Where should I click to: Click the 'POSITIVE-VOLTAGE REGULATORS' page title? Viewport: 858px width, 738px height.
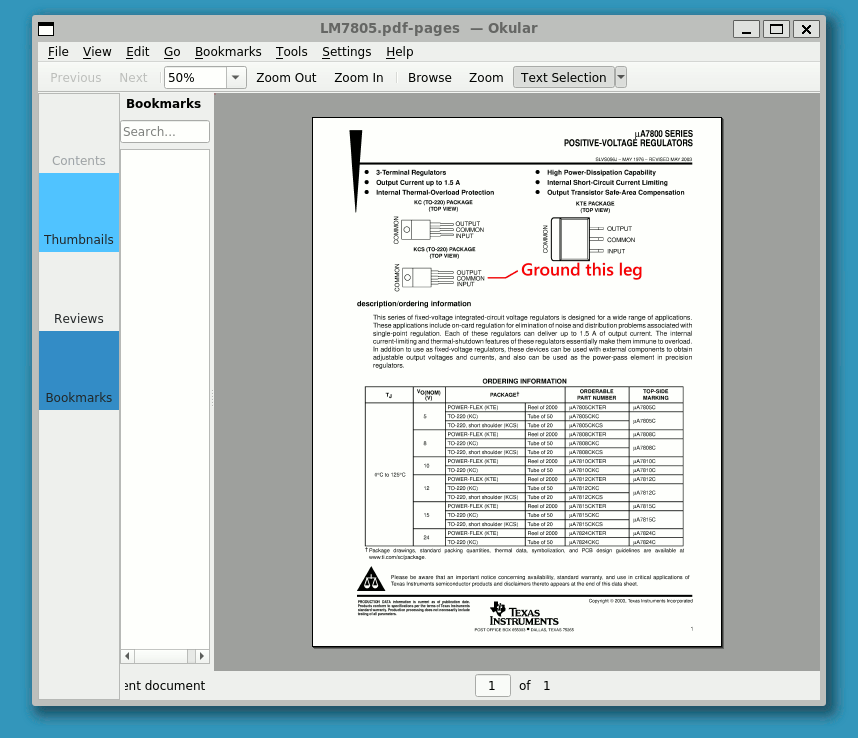click(628, 143)
